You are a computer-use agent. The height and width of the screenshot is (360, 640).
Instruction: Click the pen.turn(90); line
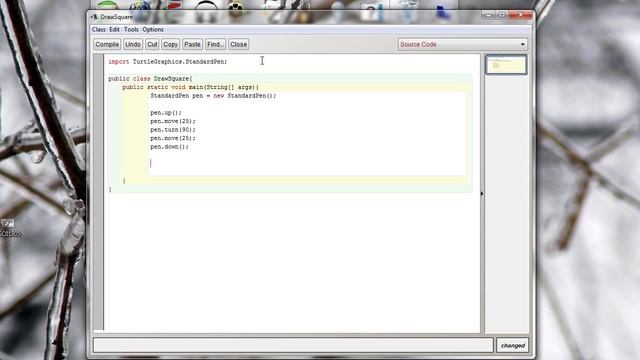(173, 130)
